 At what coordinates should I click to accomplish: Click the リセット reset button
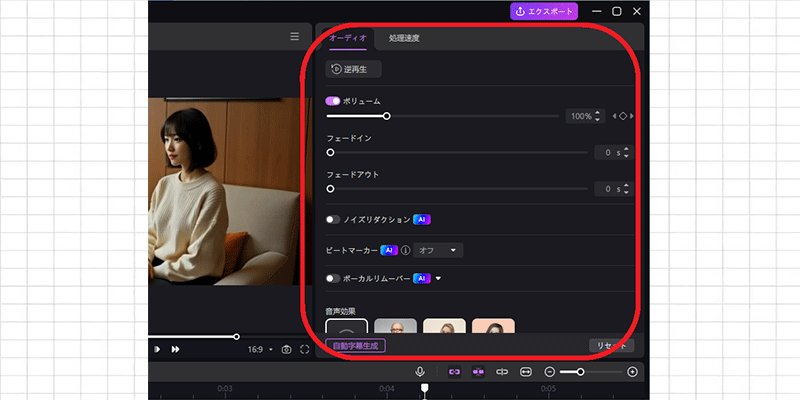coord(611,345)
